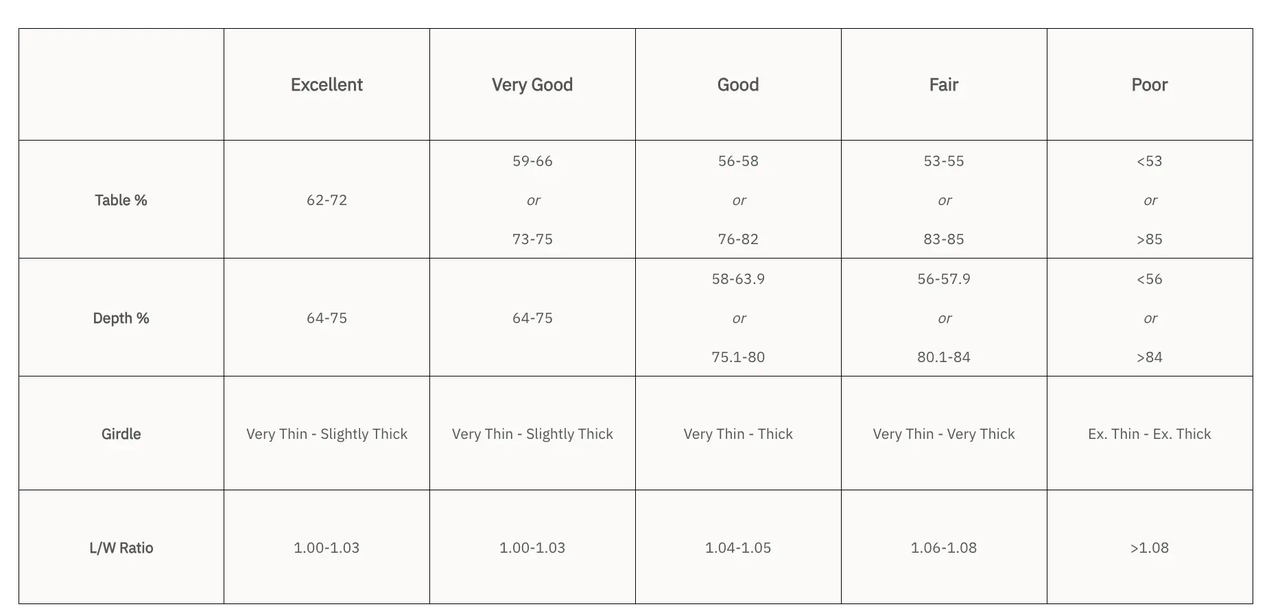
Task: Click the Poor column header
Action: pyautogui.click(x=1149, y=85)
